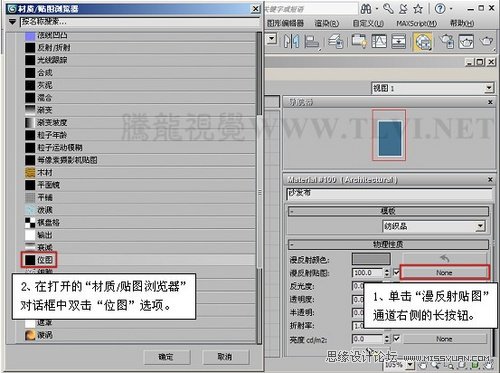Collapse the 模板 rollout header
Viewport: 500px width, 373px height.
[388, 211]
